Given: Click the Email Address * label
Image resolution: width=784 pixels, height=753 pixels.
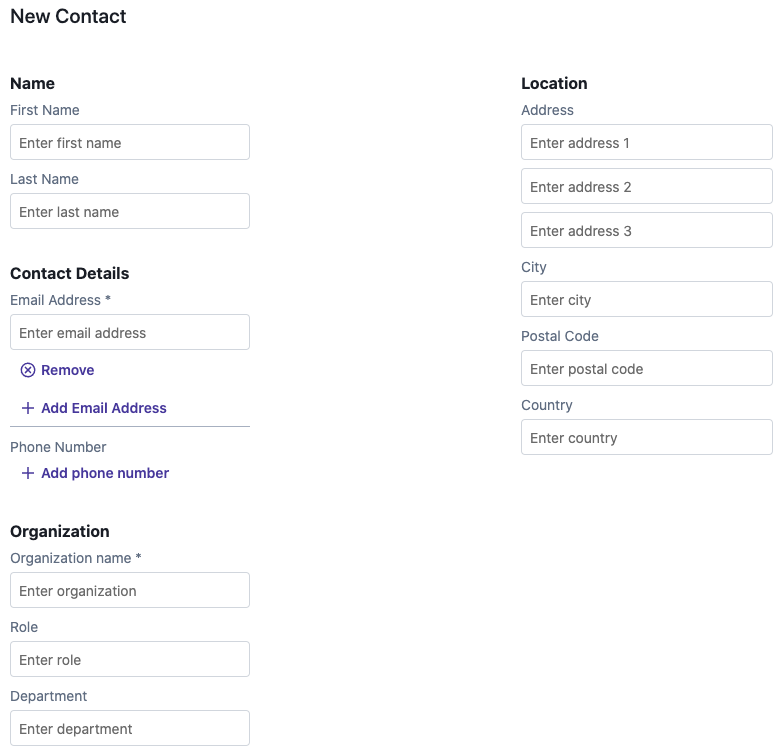Looking at the screenshot, I should point(60,300).
